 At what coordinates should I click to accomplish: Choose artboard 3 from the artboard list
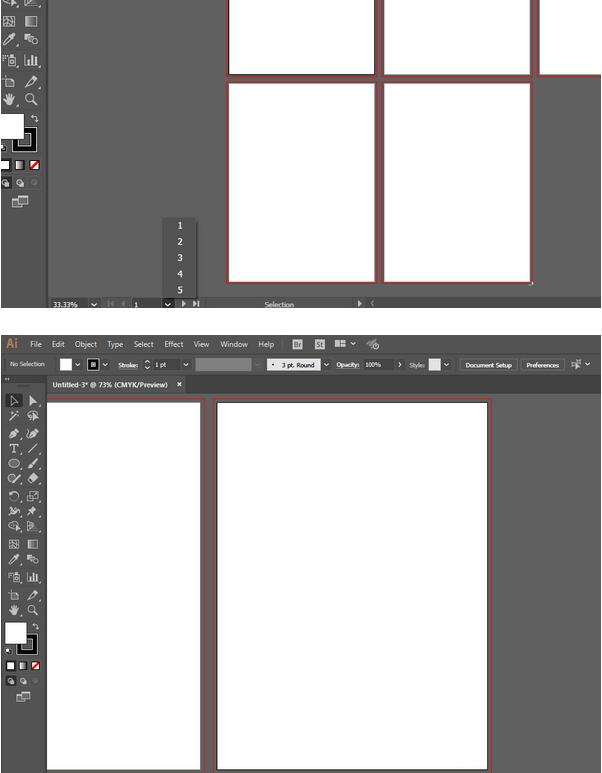[180, 258]
